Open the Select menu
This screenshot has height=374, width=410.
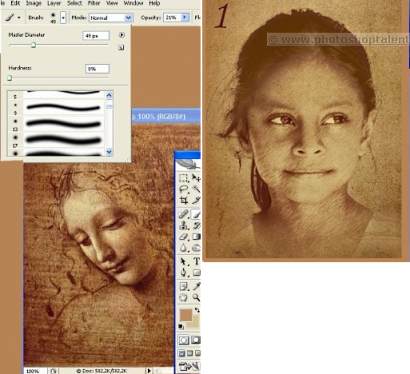click(74, 3)
